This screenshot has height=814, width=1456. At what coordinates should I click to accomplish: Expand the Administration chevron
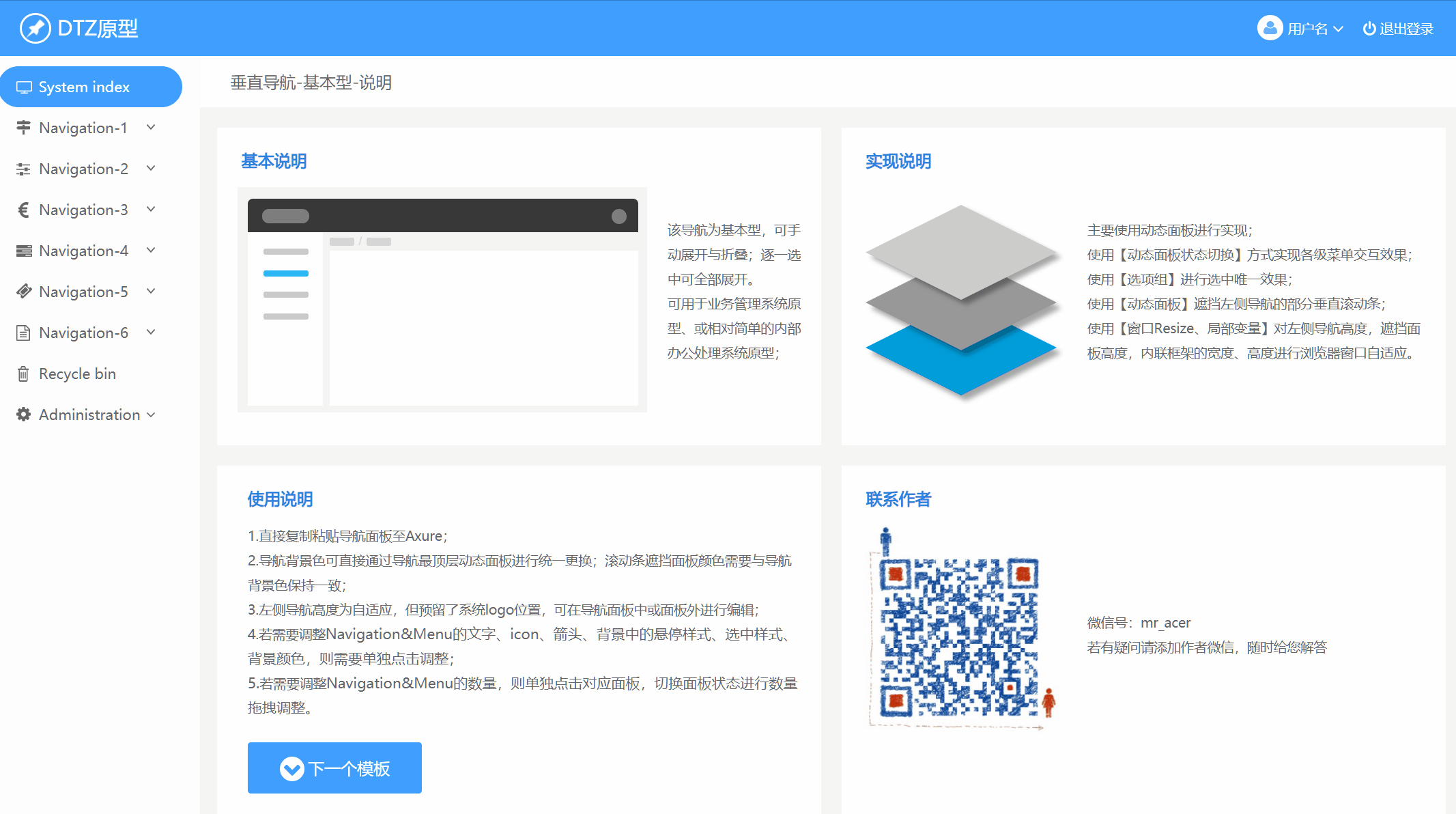tap(151, 415)
